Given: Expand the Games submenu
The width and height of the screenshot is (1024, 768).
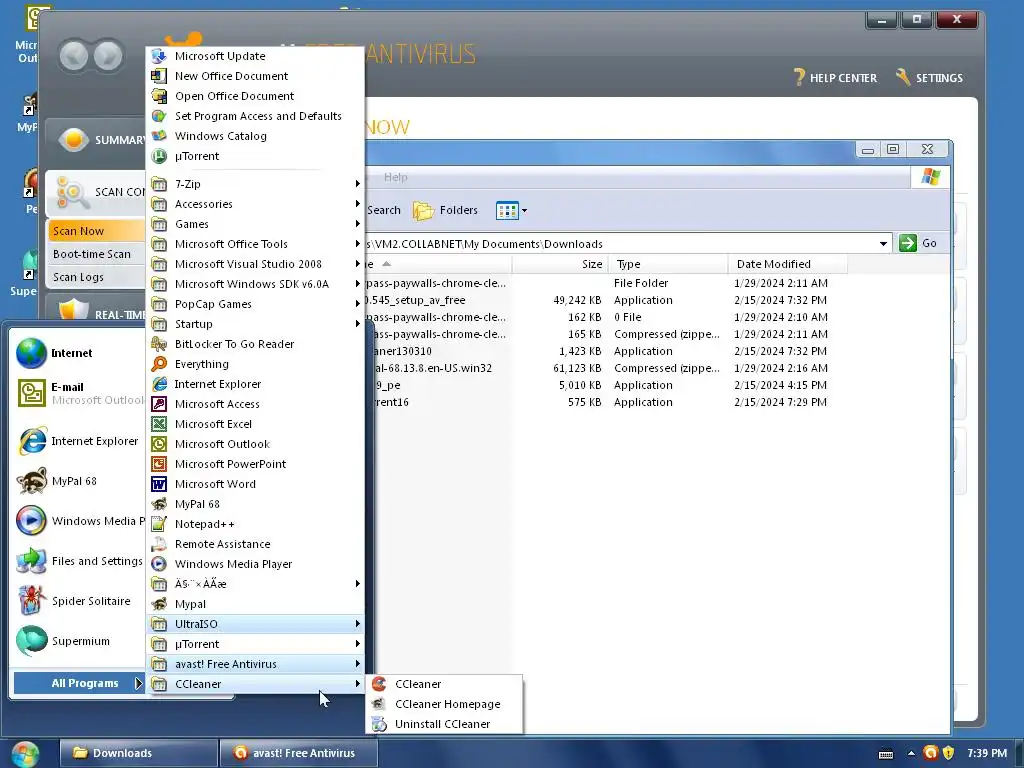Looking at the screenshot, I should [255, 224].
